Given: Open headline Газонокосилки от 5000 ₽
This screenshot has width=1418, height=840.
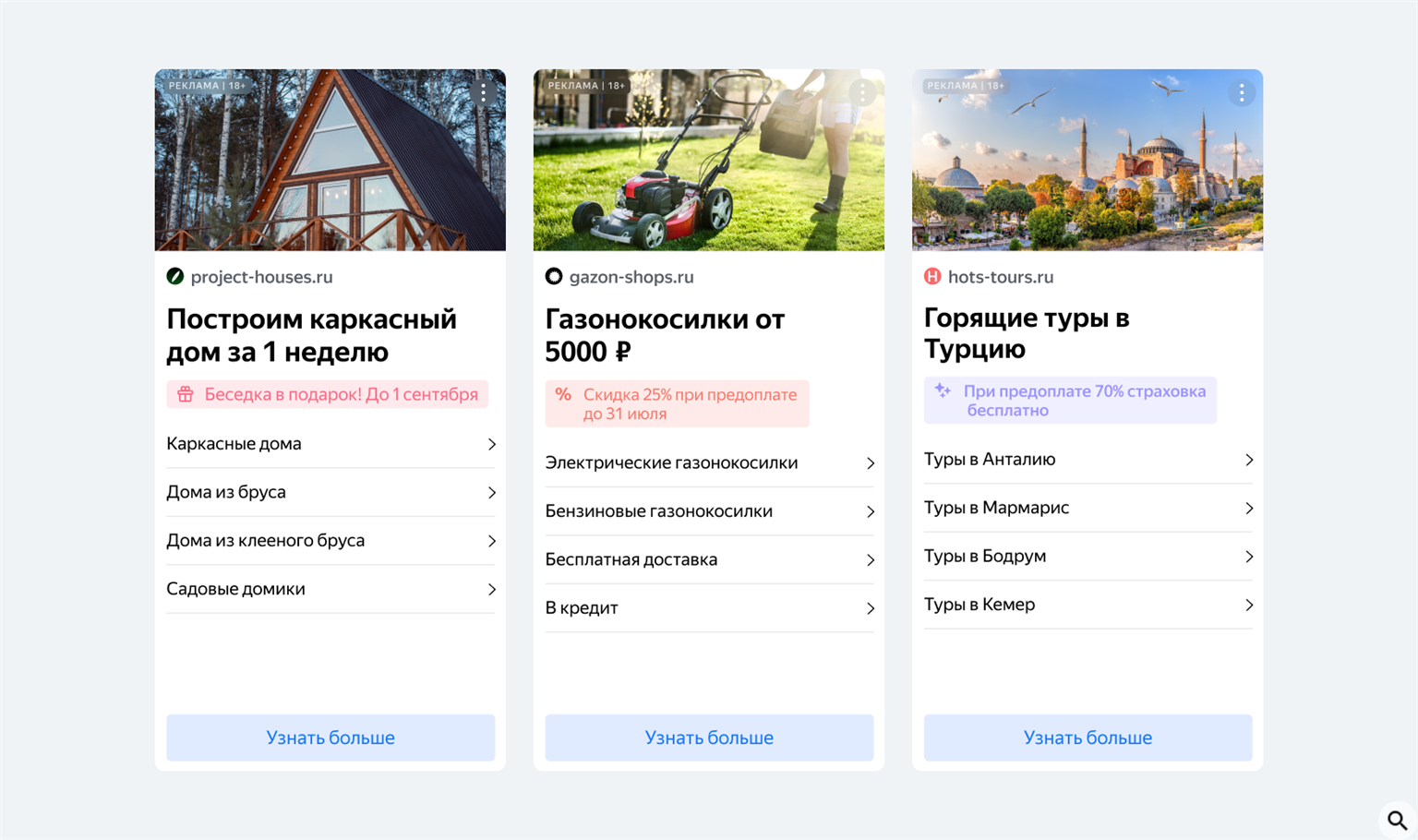Looking at the screenshot, I should [665, 335].
